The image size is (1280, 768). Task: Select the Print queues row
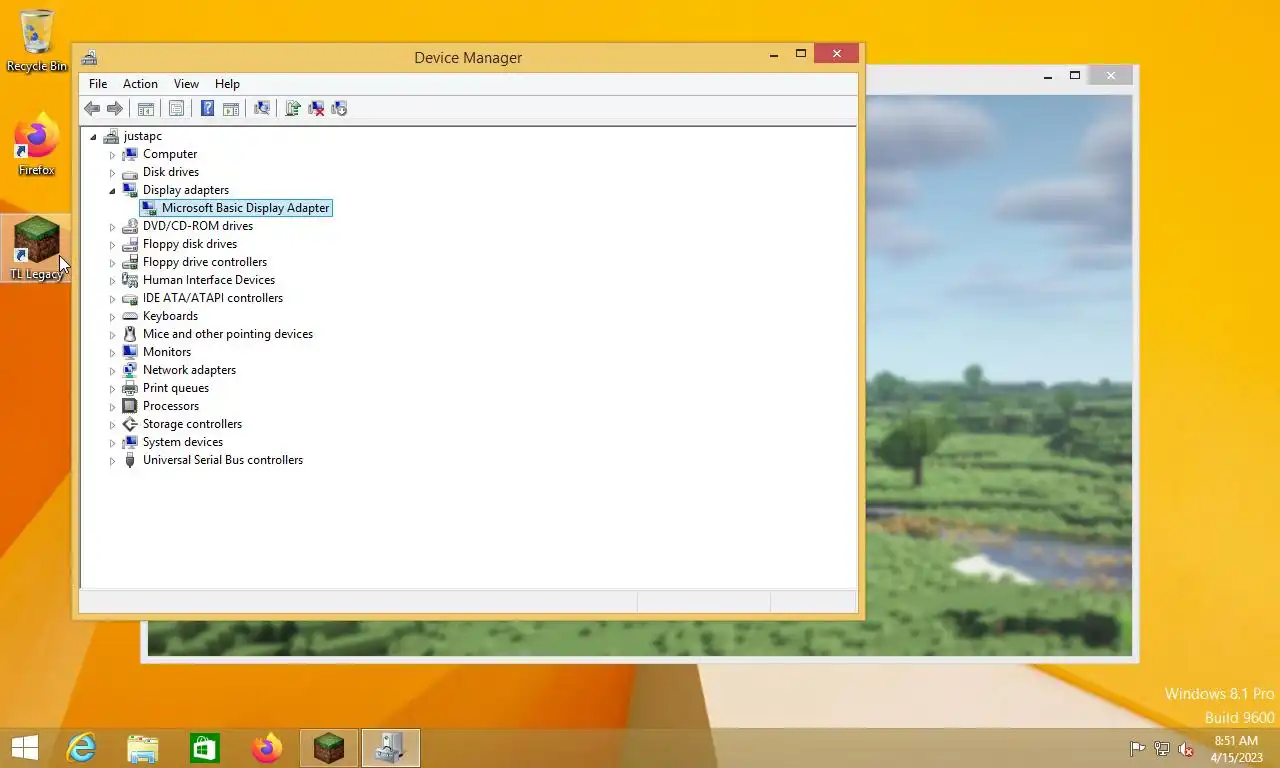(175, 388)
